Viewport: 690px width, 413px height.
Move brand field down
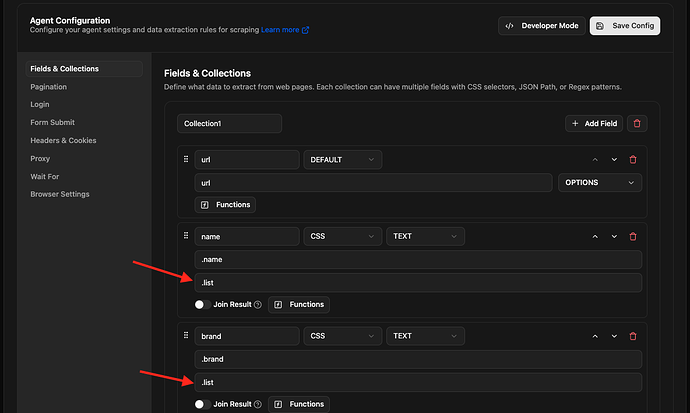pos(614,336)
